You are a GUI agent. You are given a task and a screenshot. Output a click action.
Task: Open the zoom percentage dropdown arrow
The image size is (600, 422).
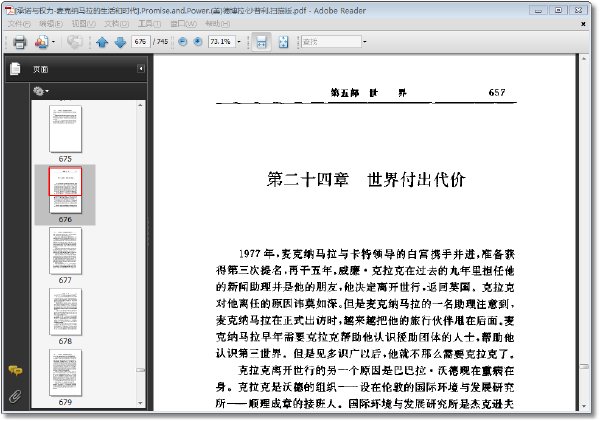239,41
